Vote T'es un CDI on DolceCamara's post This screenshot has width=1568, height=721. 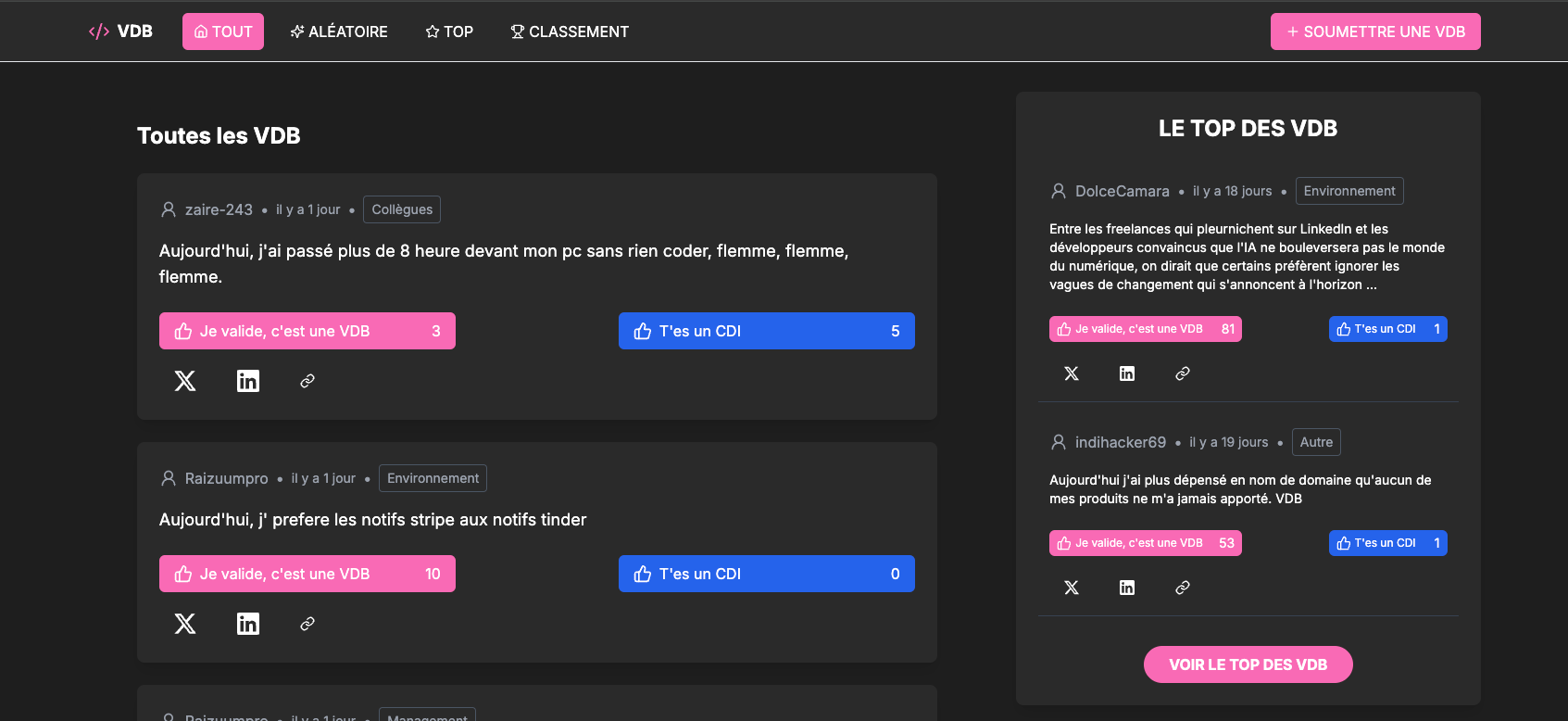pyautogui.click(x=1388, y=329)
